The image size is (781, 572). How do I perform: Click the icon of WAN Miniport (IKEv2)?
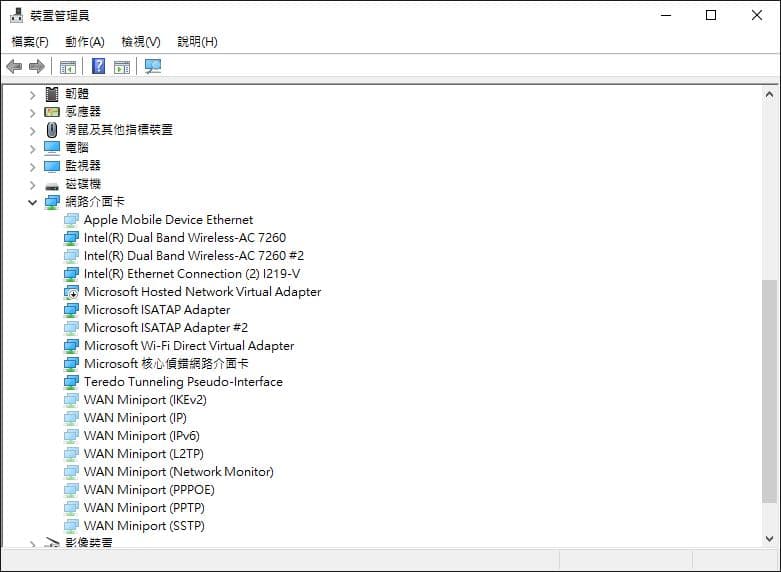[71, 400]
